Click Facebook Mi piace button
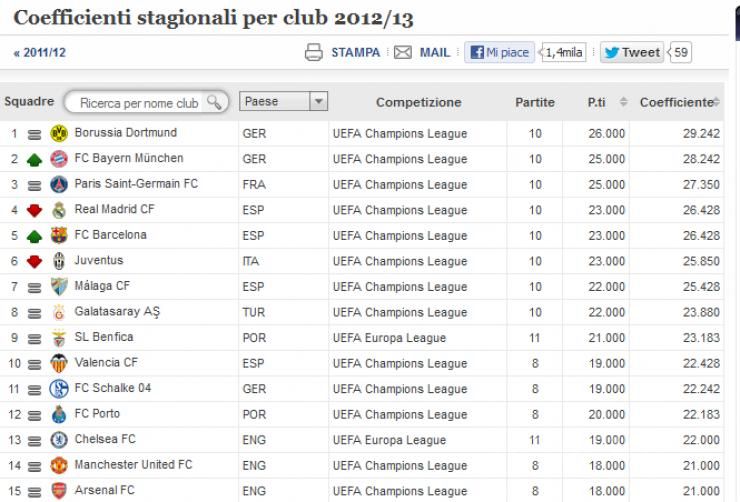Viewport: 740px width, 502px height. click(499, 52)
